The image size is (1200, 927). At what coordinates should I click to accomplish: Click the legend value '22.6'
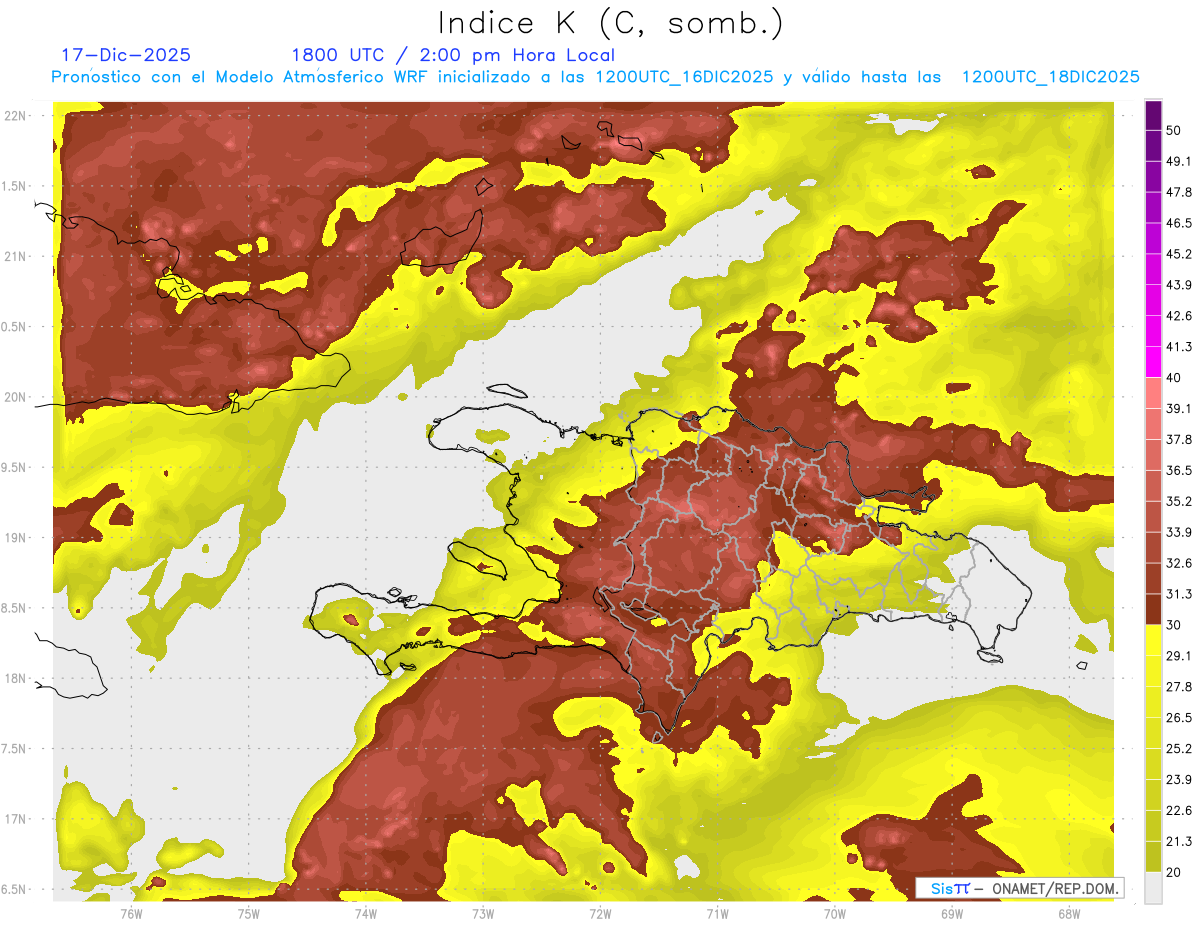(1179, 810)
